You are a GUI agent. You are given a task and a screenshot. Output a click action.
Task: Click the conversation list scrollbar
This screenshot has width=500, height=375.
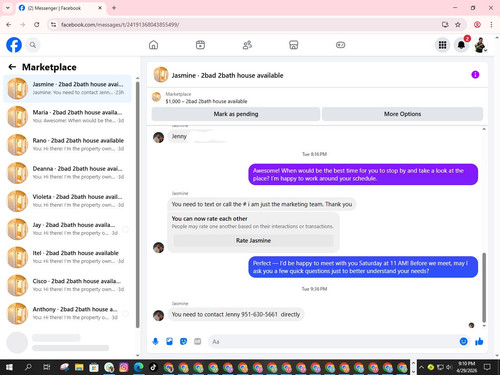(137, 205)
